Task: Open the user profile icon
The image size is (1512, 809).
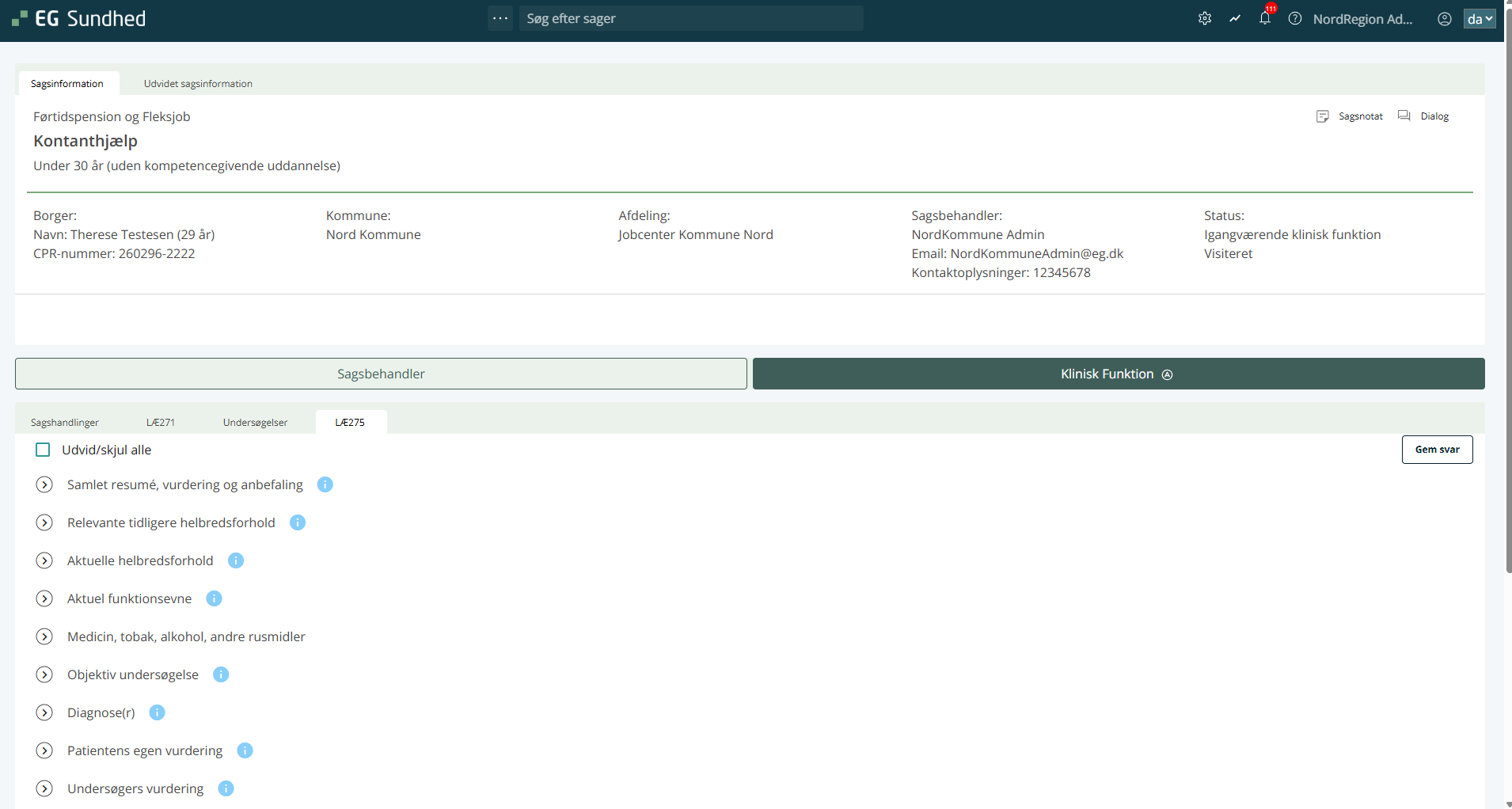Action: 1444,19
